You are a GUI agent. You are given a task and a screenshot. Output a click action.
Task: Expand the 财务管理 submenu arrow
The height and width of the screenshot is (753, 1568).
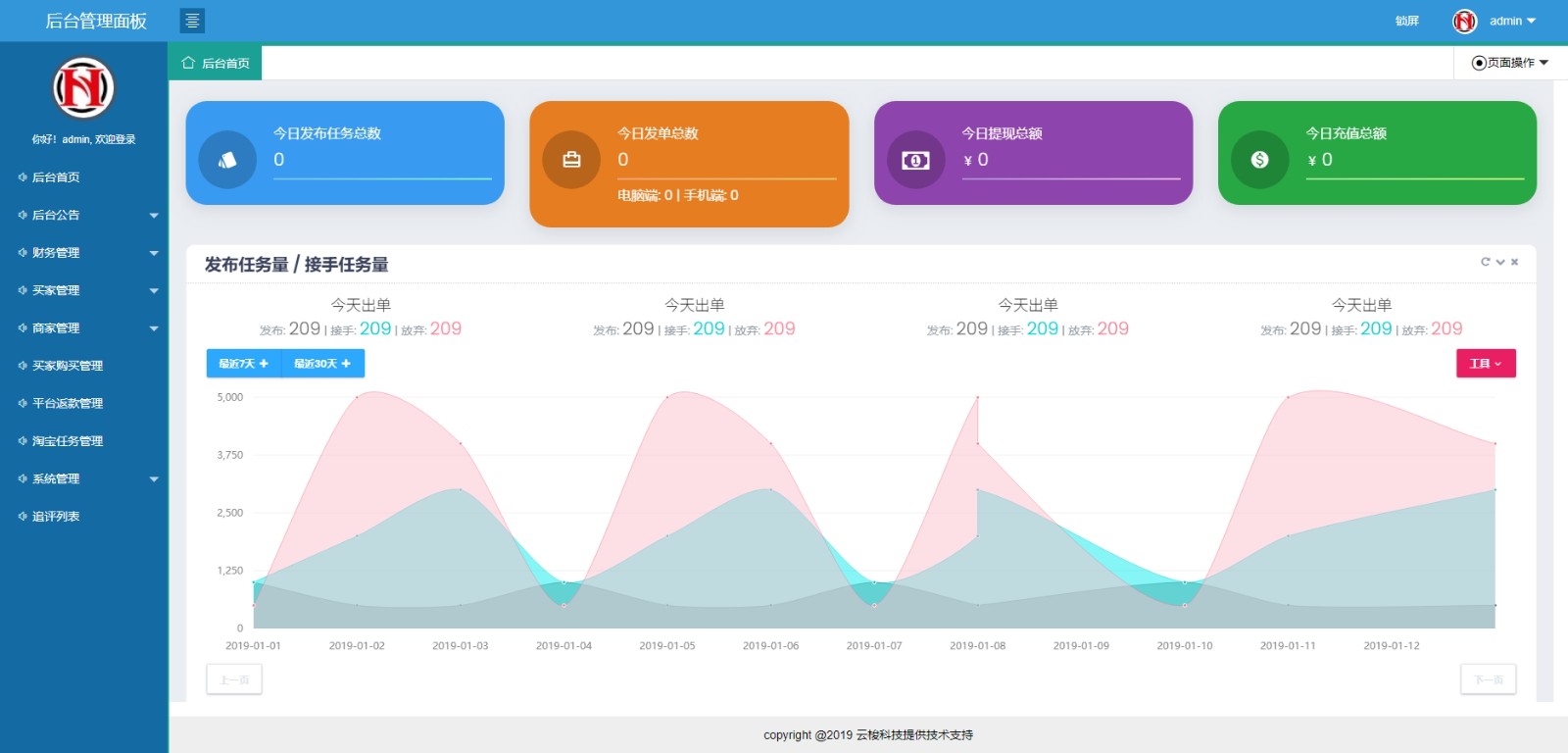(154, 253)
